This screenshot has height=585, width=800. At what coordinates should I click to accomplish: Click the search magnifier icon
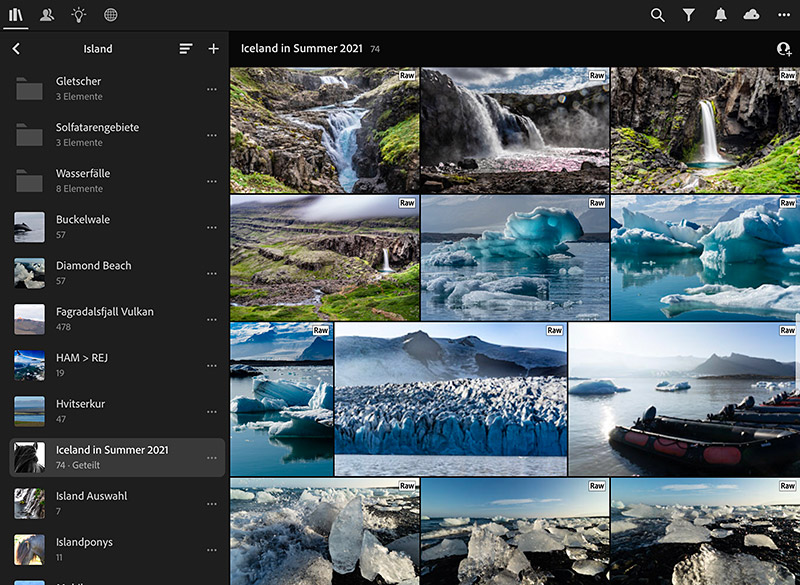click(657, 15)
